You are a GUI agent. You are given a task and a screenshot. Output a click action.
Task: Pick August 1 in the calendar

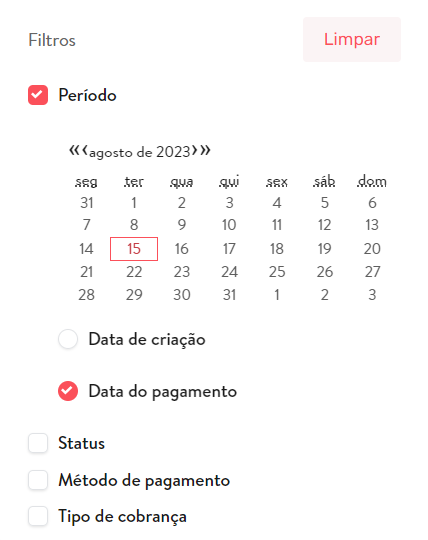coord(134,202)
